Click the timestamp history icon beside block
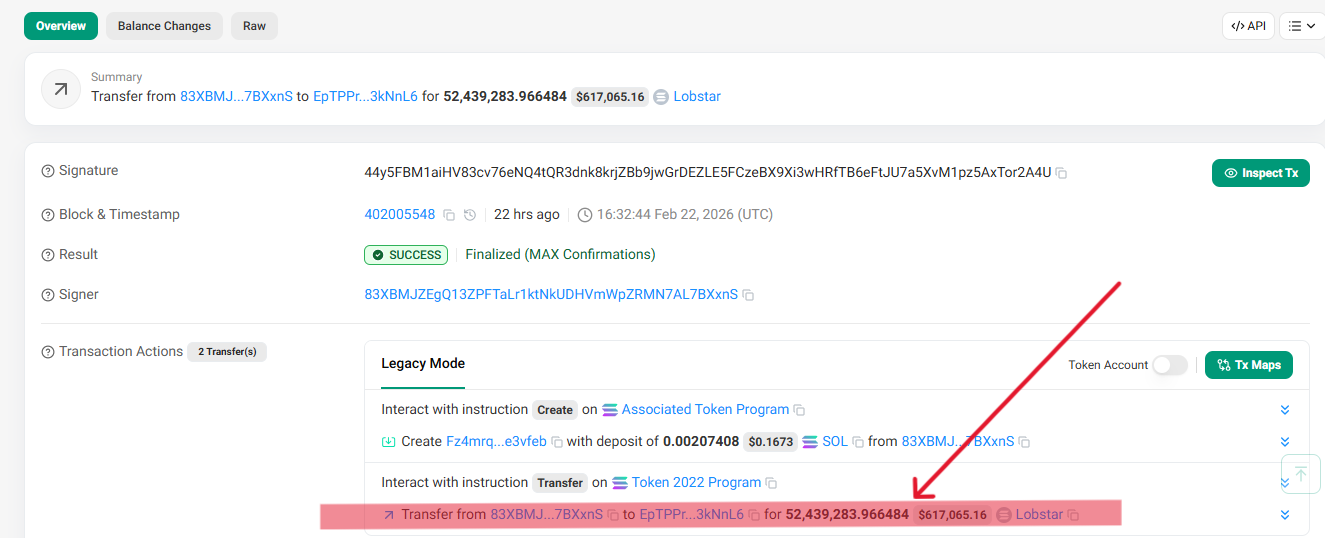1325x538 pixels. [470, 215]
